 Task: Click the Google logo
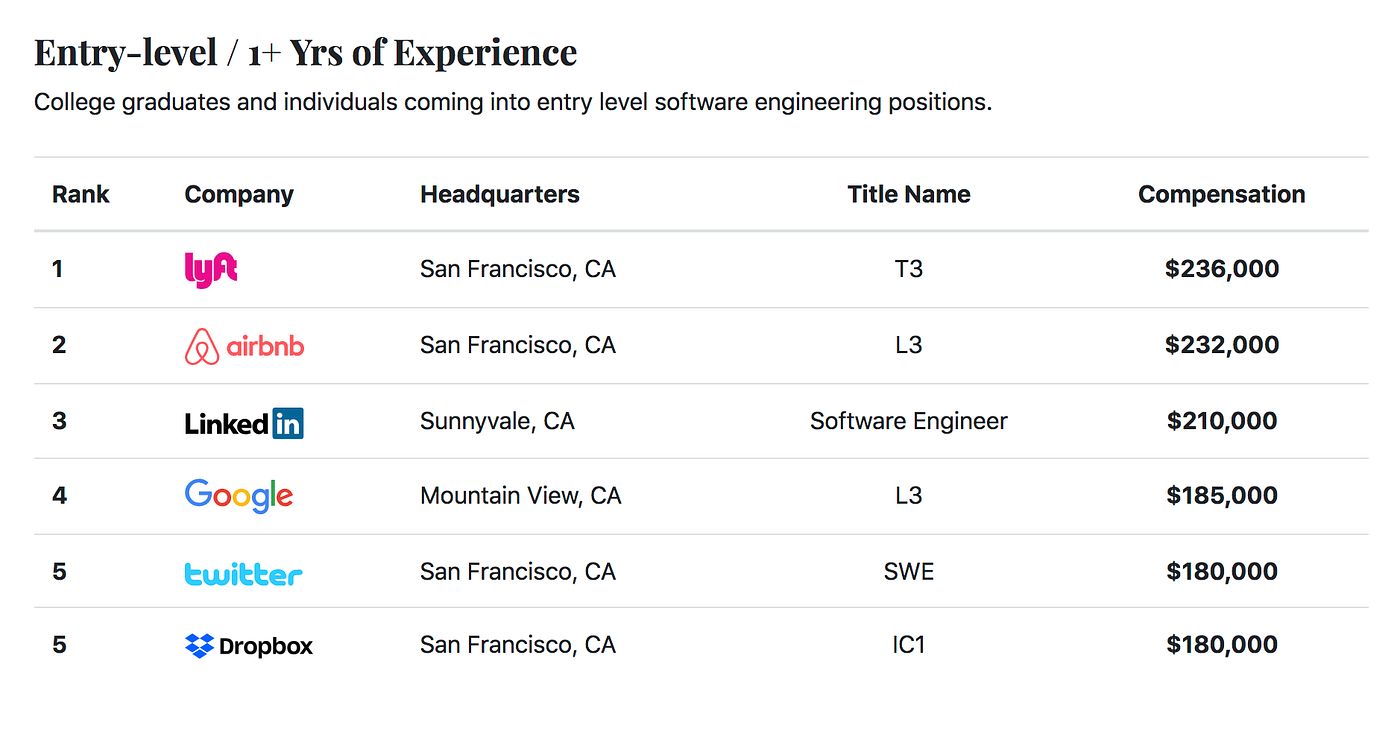(239, 496)
